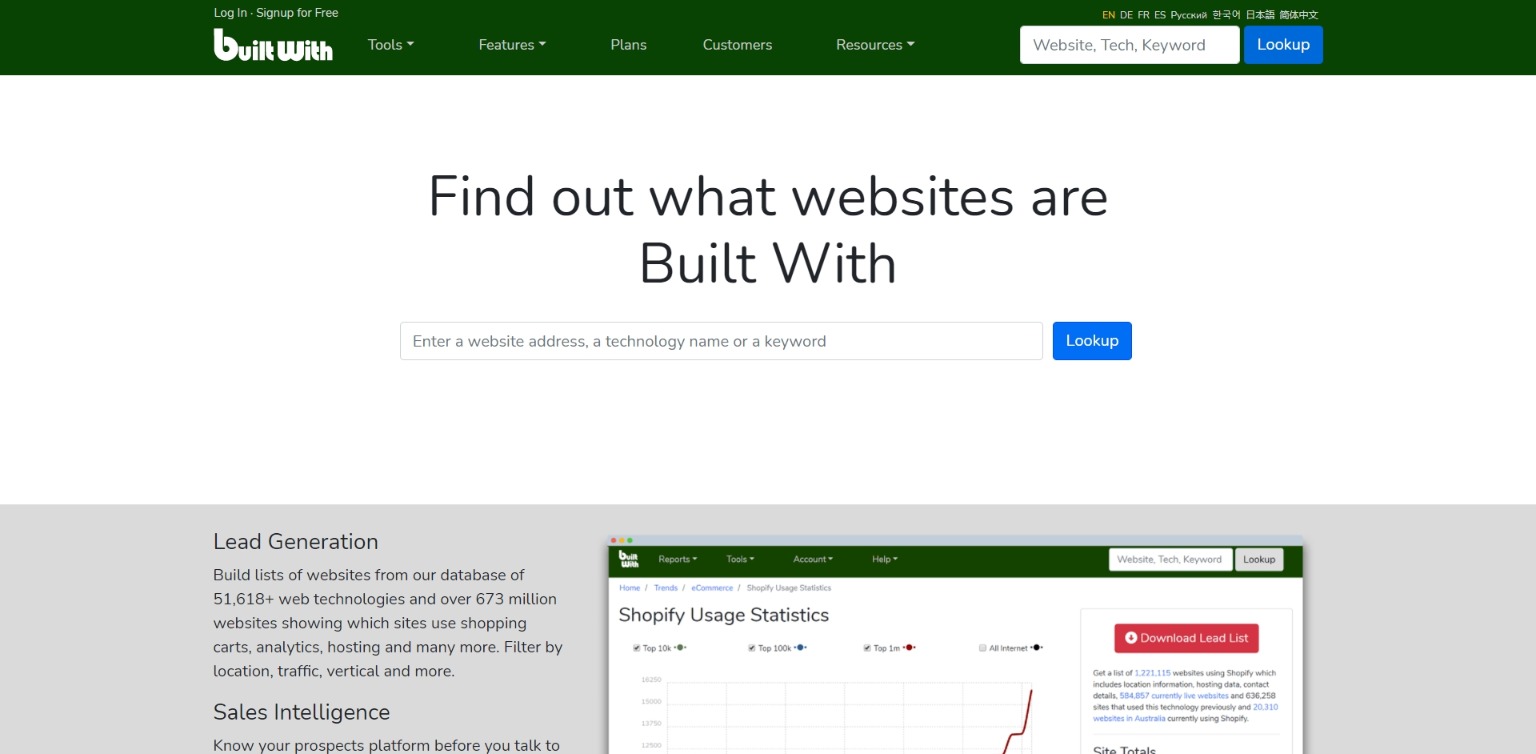The image size is (1536, 754).
Task: Focus the header Website, Tech, Keyword field
Action: pyautogui.click(x=1129, y=45)
